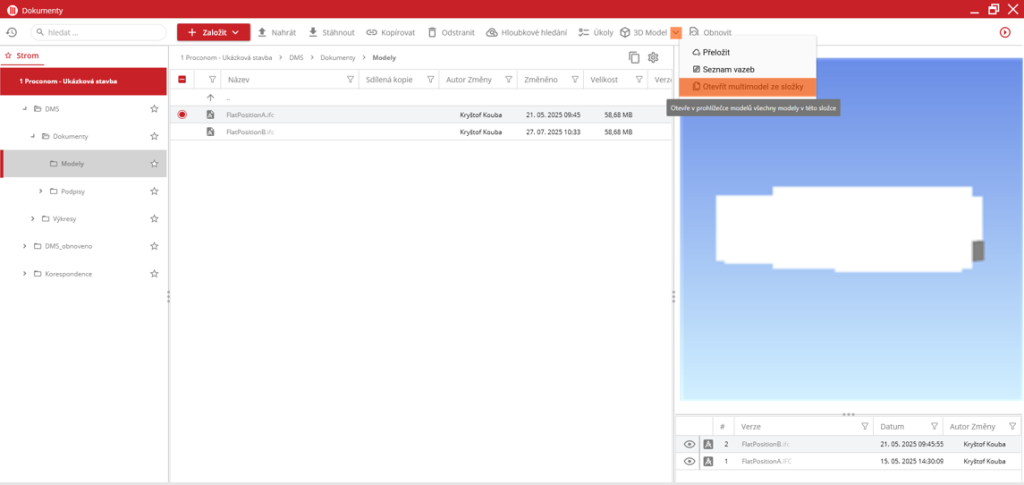The image size is (1024, 485).
Task: Expand the Podpisy folder in tree
Action: (41, 191)
